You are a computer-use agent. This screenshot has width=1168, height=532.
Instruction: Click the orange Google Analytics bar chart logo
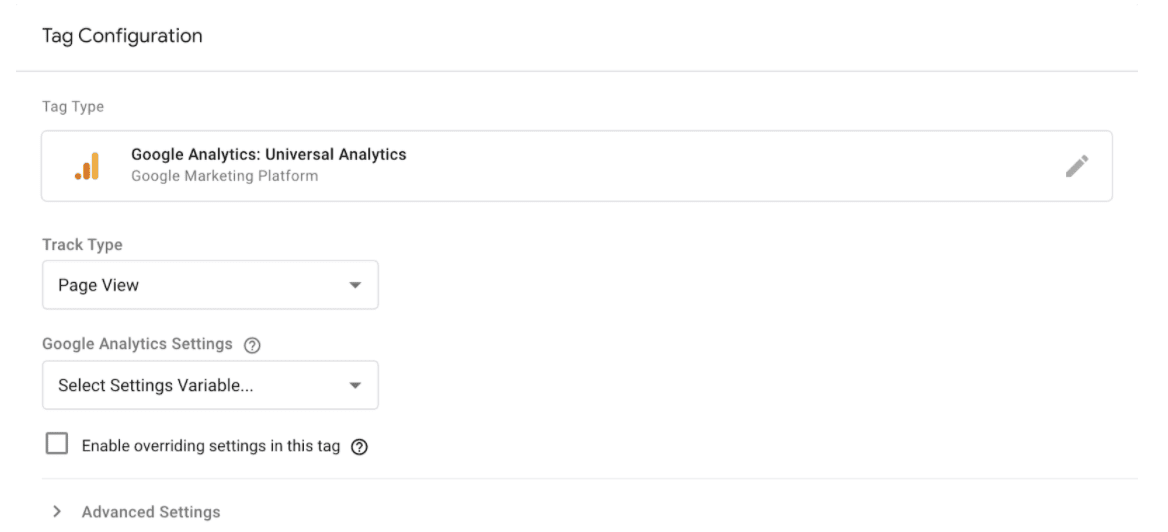tap(87, 166)
